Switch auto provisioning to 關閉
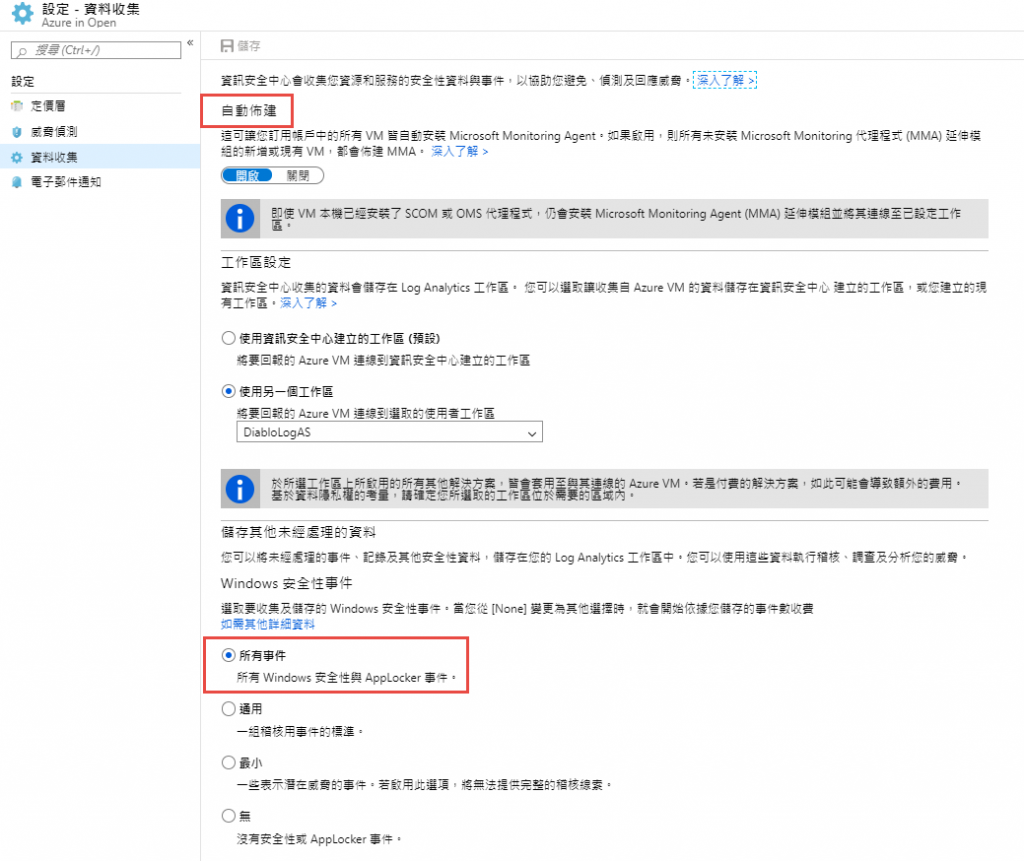 (298, 176)
